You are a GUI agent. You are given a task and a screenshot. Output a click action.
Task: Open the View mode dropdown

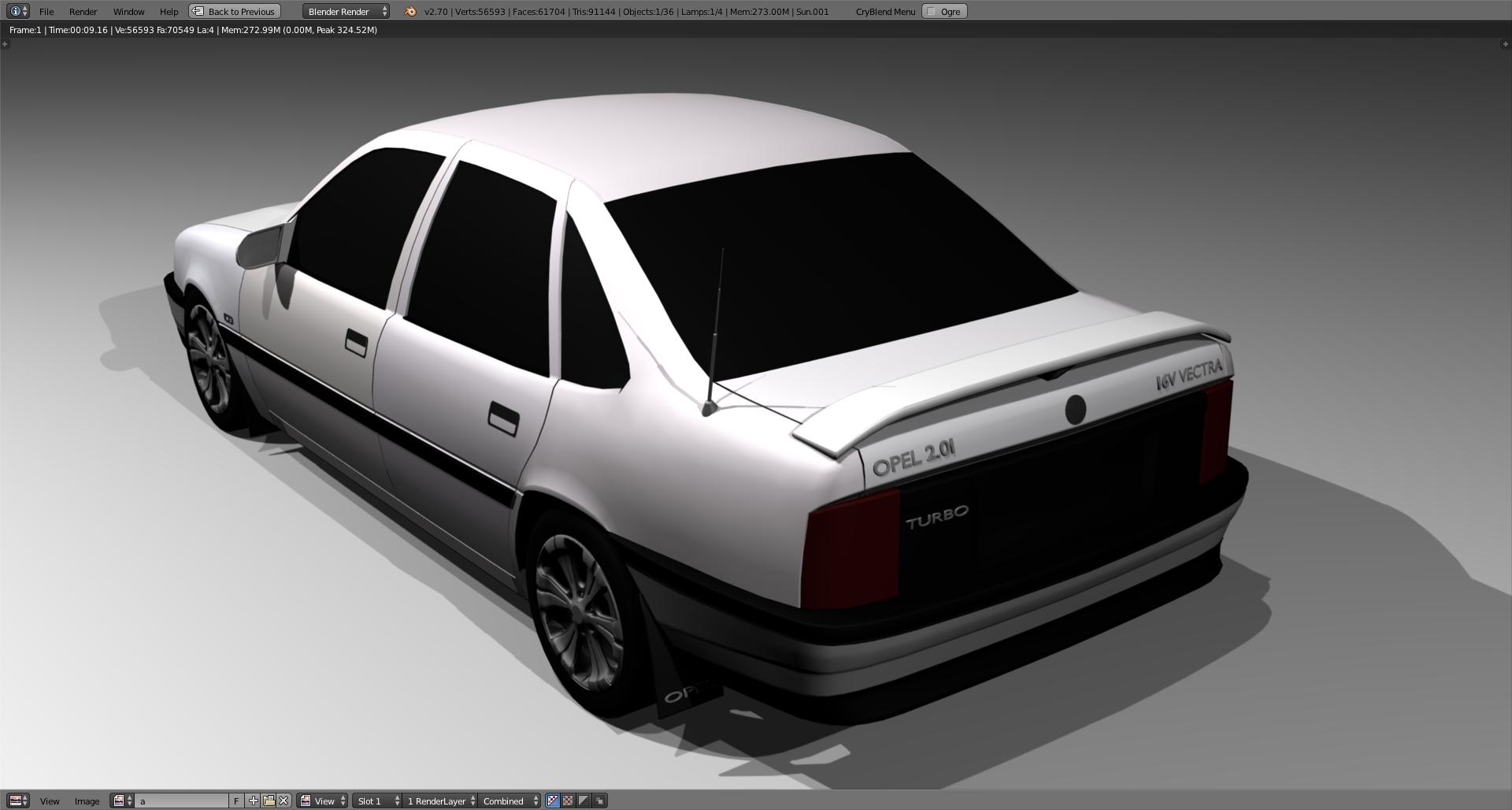click(x=322, y=801)
